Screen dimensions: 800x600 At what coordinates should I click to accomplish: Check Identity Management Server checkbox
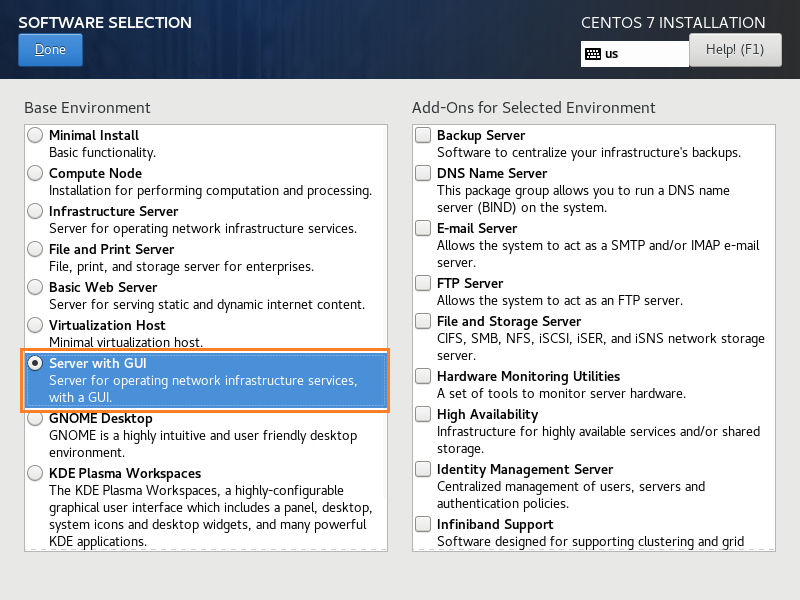[423, 469]
